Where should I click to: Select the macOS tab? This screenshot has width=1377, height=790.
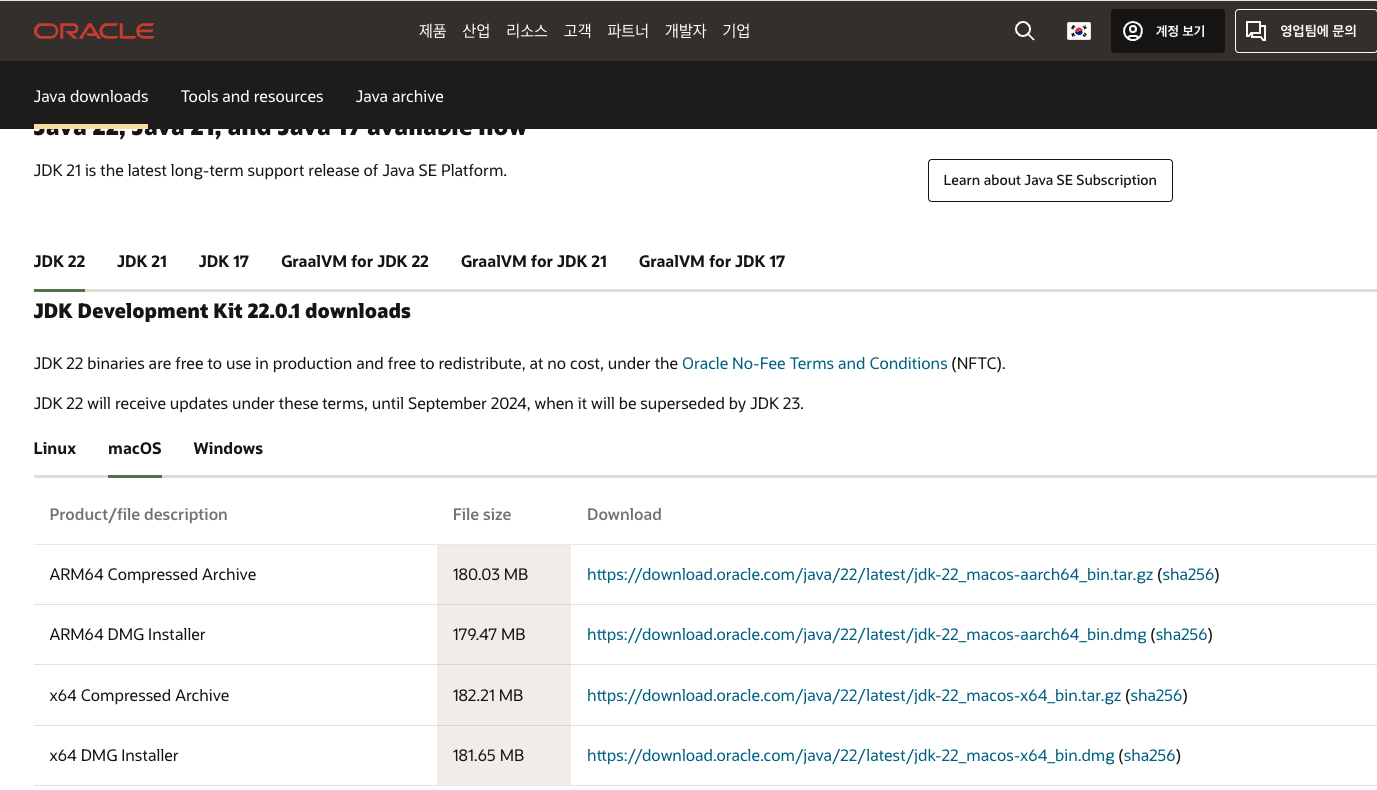(x=135, y=448)
